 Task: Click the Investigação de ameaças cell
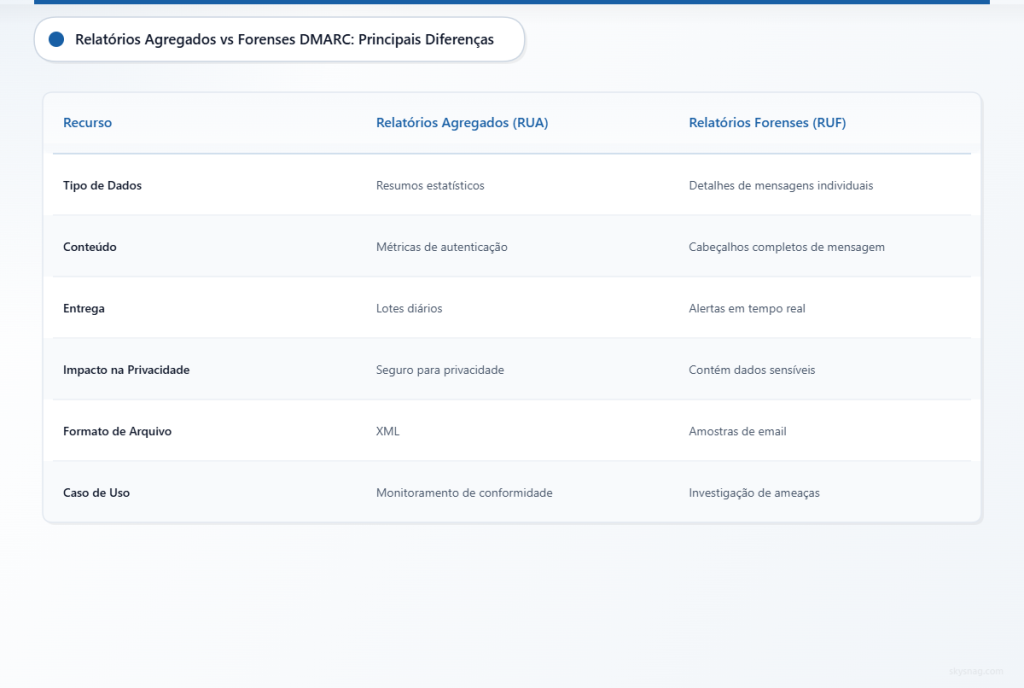[754, 492]
